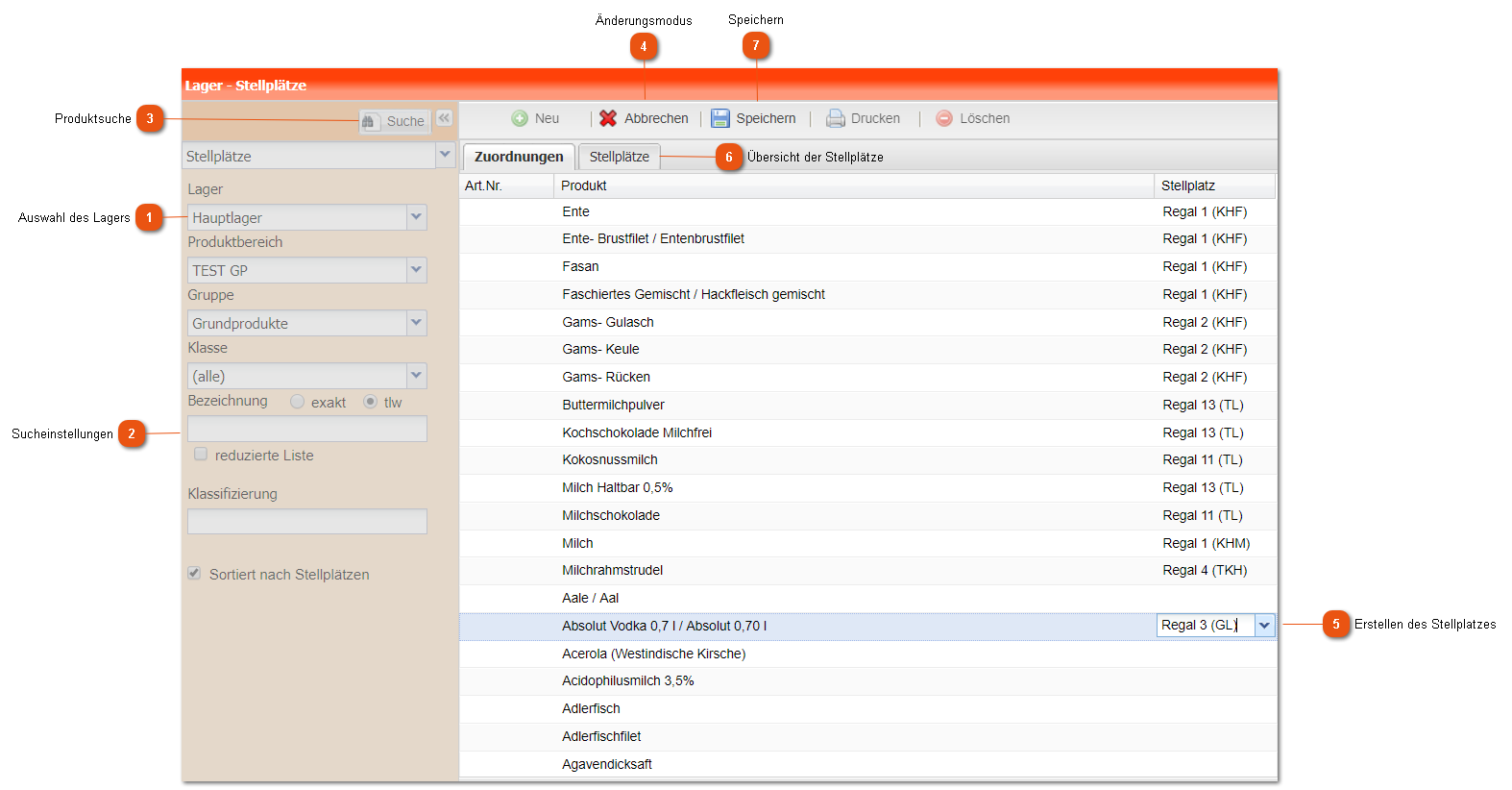Viewport: 1512px width, 790px height.
Task: Click the Regal 3 (GL) Stellplatz edit field
Action: point(1206,626)
